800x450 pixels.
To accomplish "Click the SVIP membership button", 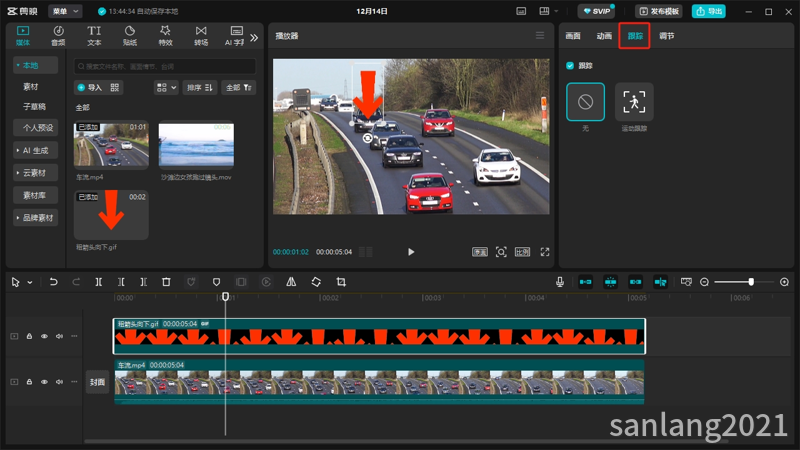I will [596, 11].
